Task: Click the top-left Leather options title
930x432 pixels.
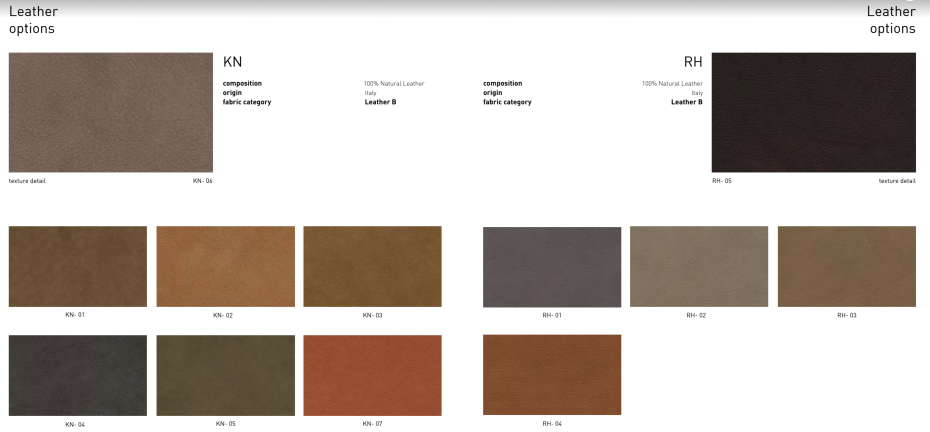Action: (x=33, y=20)
